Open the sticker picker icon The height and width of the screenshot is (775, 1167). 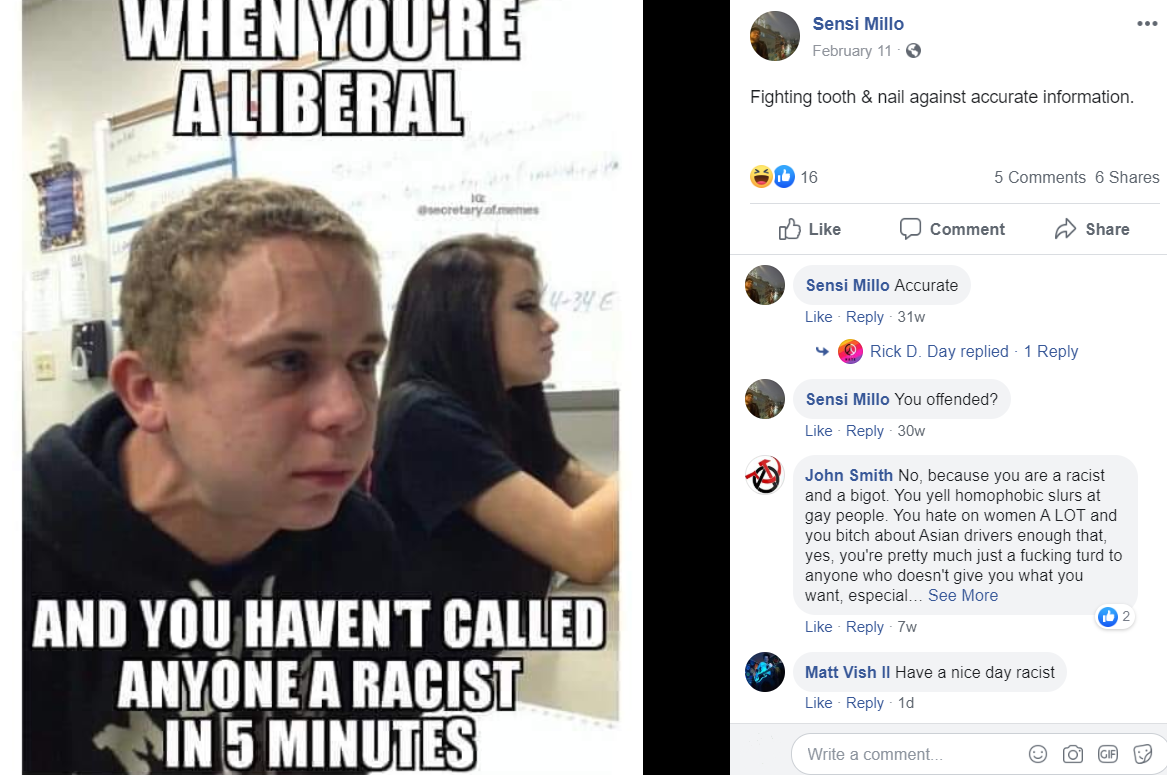(1142, 754)
